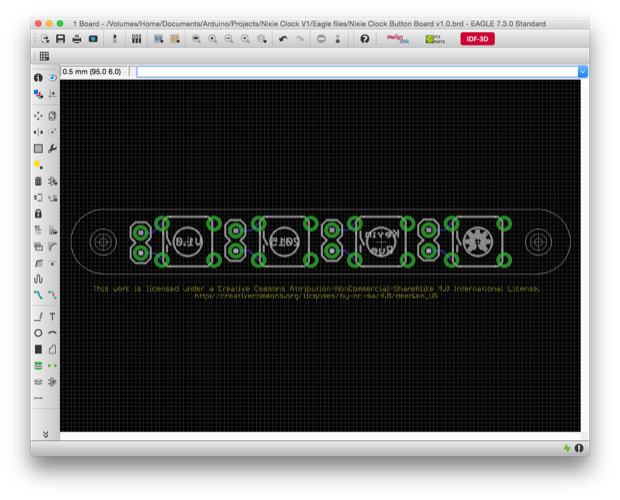The height and width of the screenshot is (500, 620).
Task: Open a file from the top toolbar
Action: [45, 39]
